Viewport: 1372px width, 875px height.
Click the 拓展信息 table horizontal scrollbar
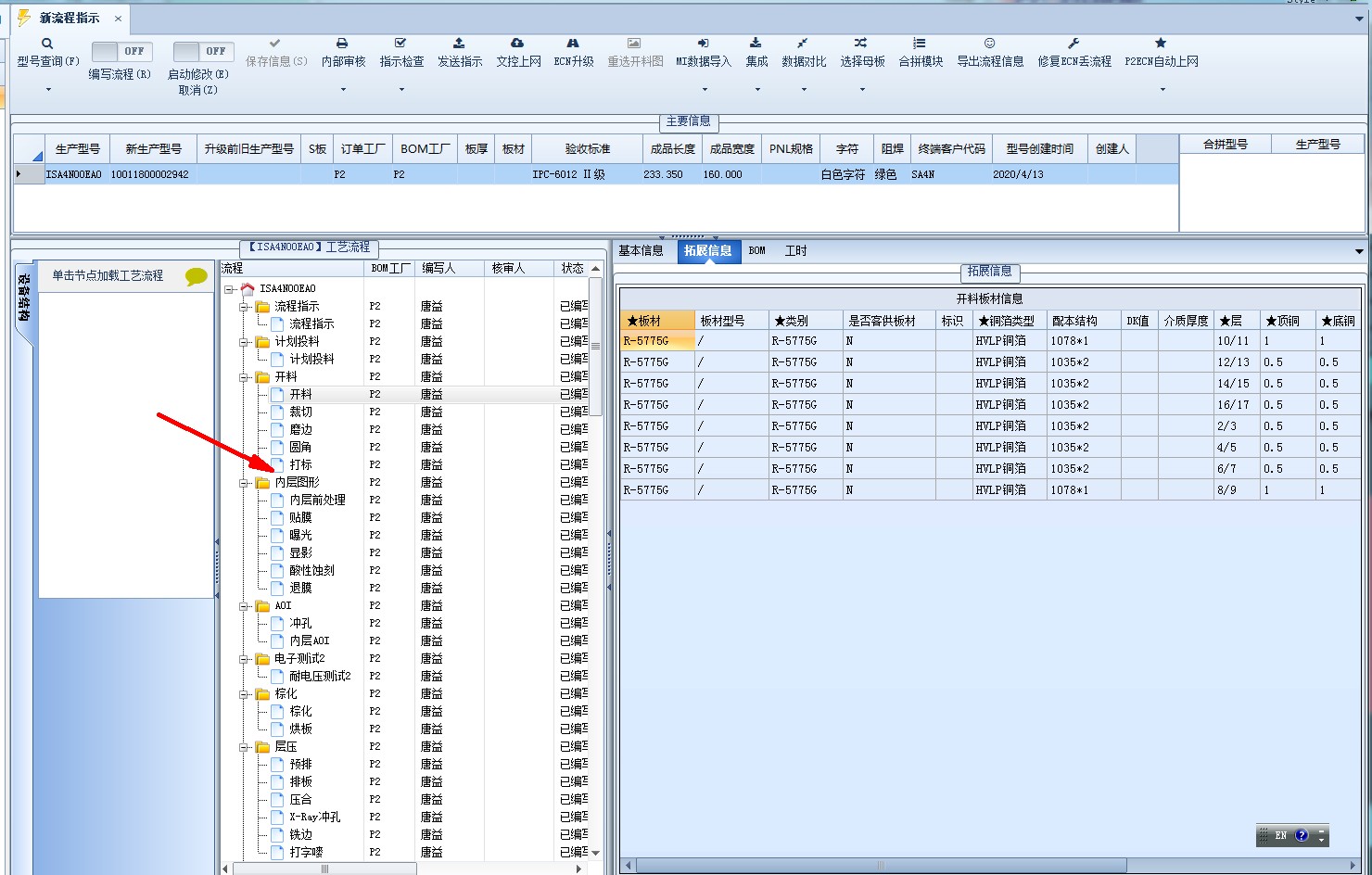(x=881, y=866)
